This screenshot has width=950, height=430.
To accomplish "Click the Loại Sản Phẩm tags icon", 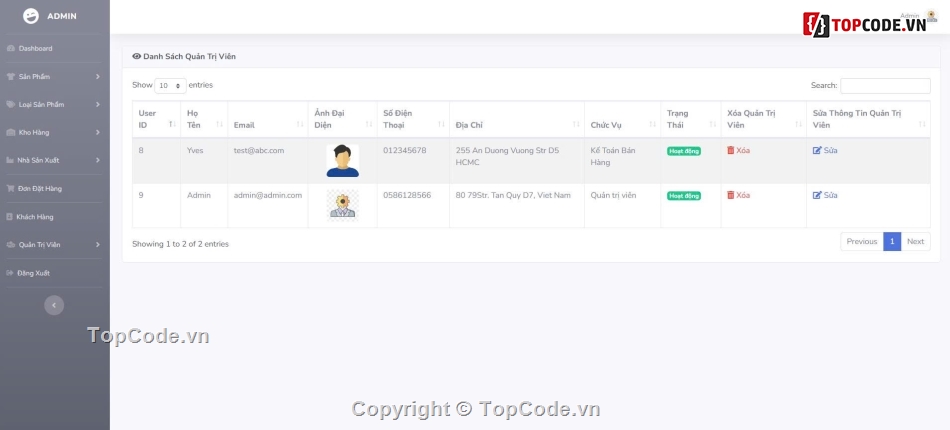I will point(10,105).
